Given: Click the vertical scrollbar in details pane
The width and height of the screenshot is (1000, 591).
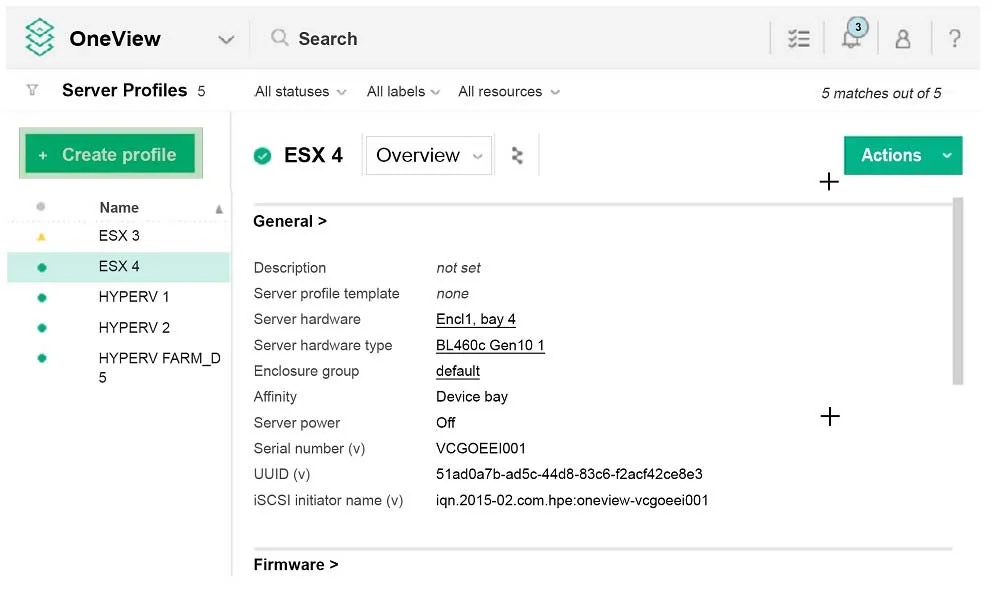Looking at the screenshot, I should 957,291.
